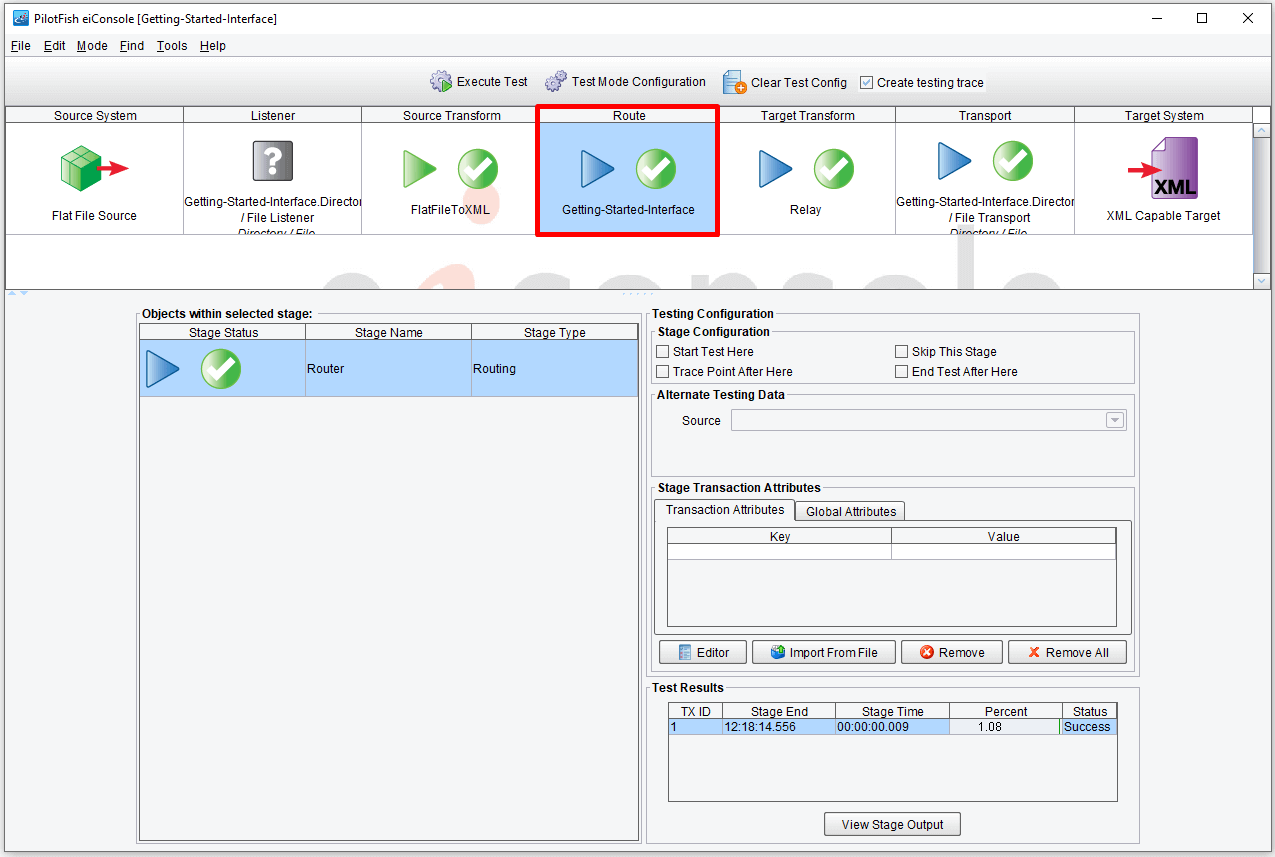The height and width of the screenshot is (857, 1275).
Task: Click the 1.08 Percent cell
Action: (1004, 727)
